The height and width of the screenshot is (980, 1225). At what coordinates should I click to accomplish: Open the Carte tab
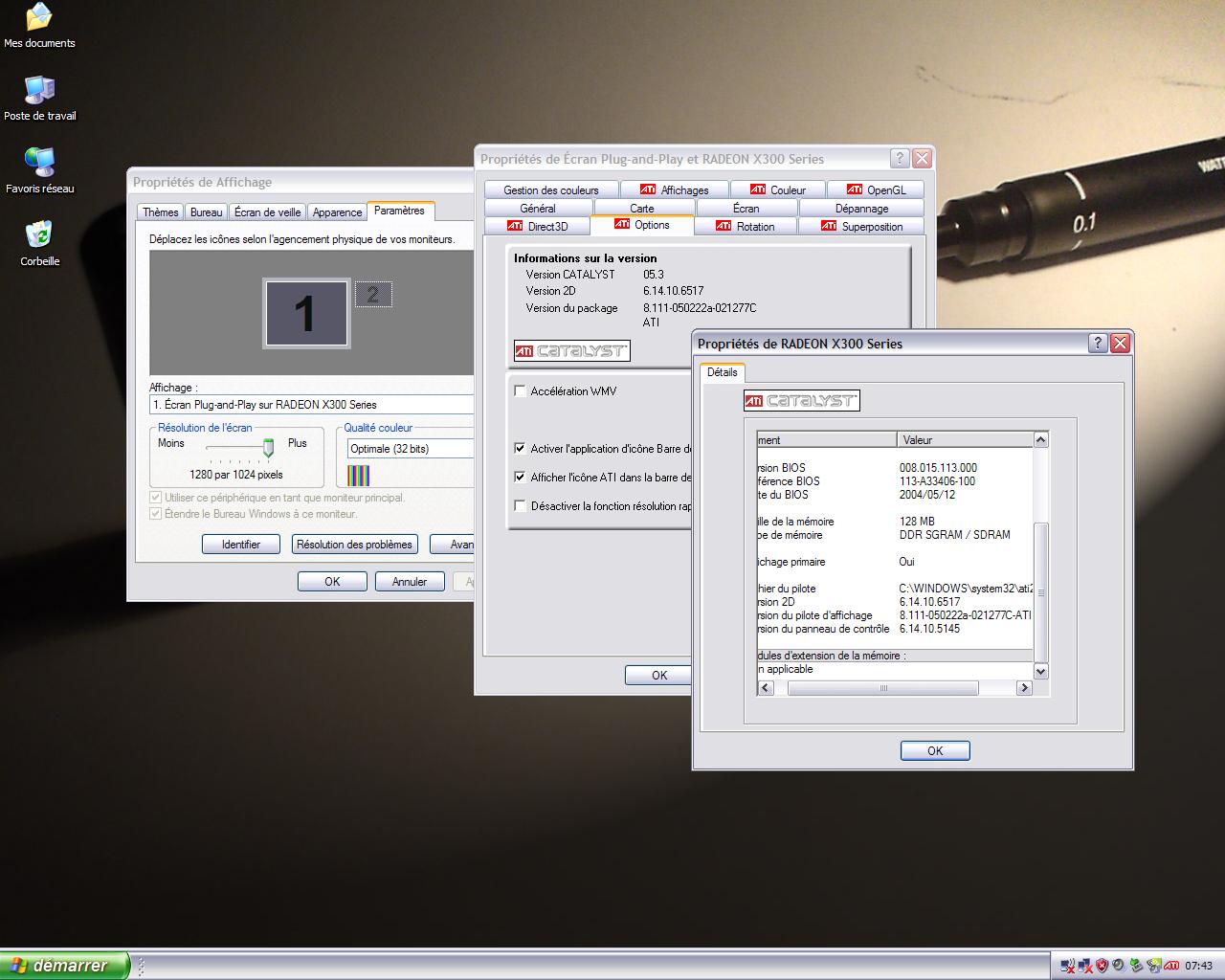click(642, 208)
